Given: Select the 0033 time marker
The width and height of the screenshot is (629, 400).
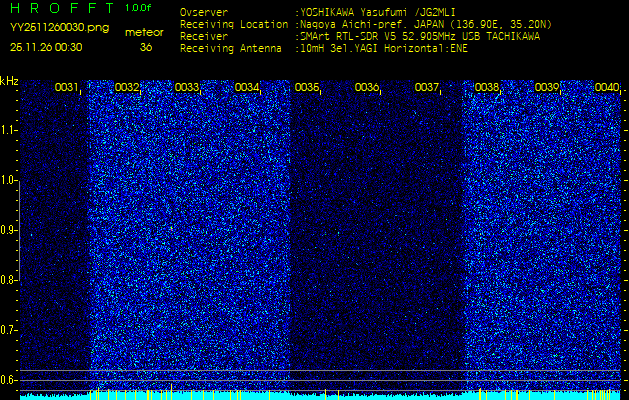Looking at the screenshot, I should (187, 87).
